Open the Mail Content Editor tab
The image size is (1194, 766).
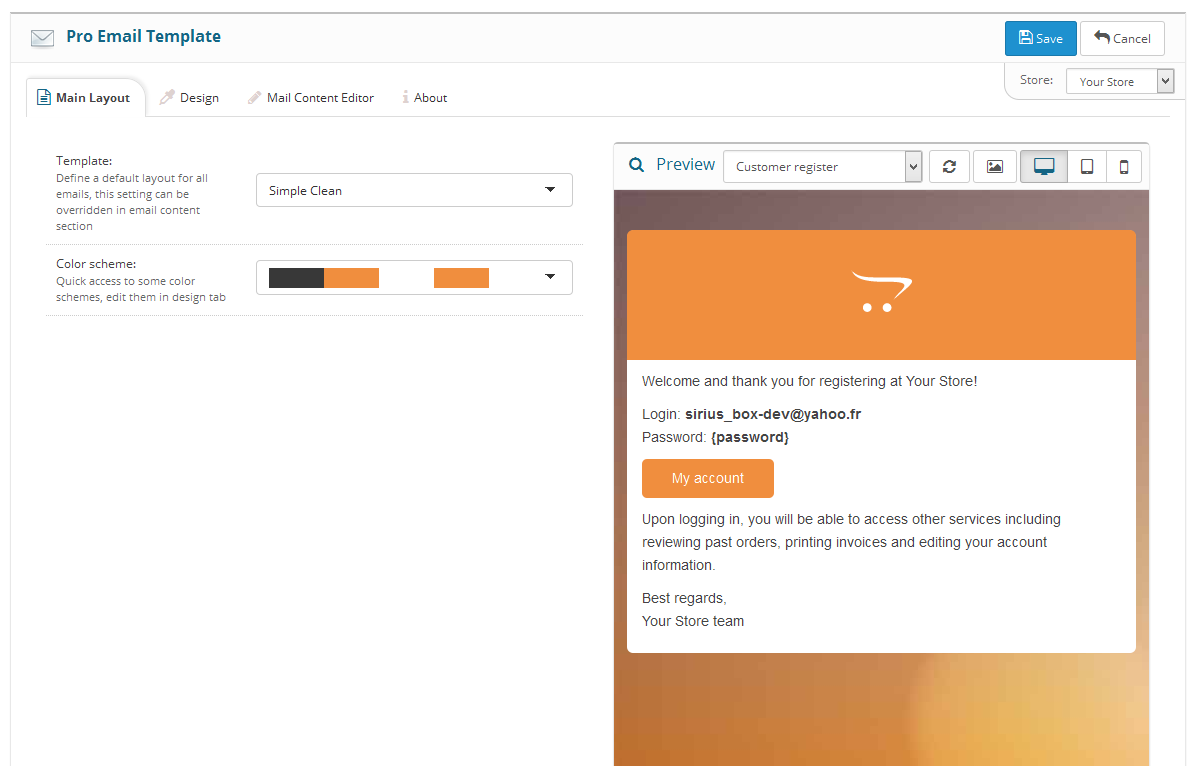click(310, 98)
